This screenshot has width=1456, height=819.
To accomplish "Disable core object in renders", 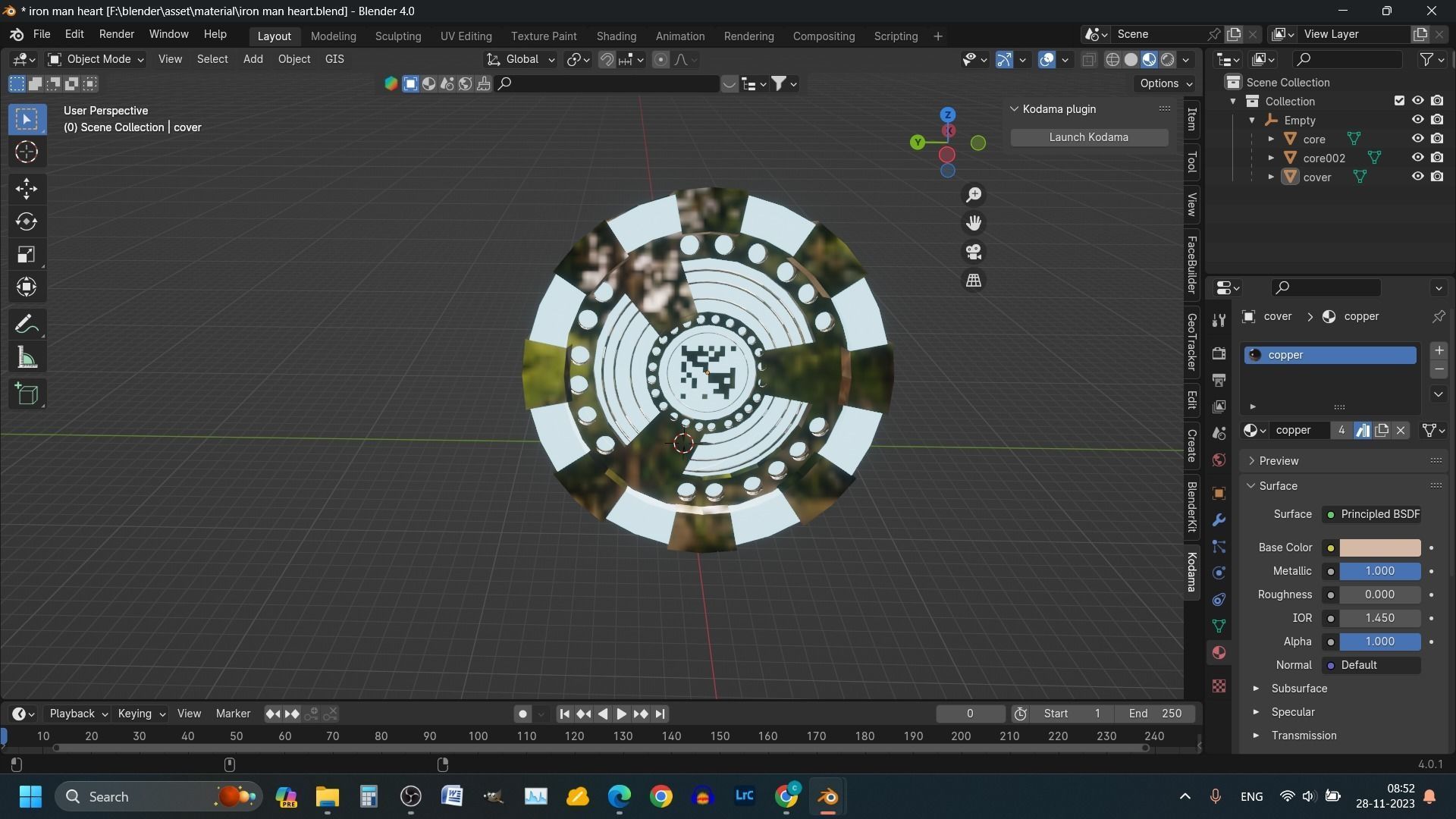I will point(1437,139).
